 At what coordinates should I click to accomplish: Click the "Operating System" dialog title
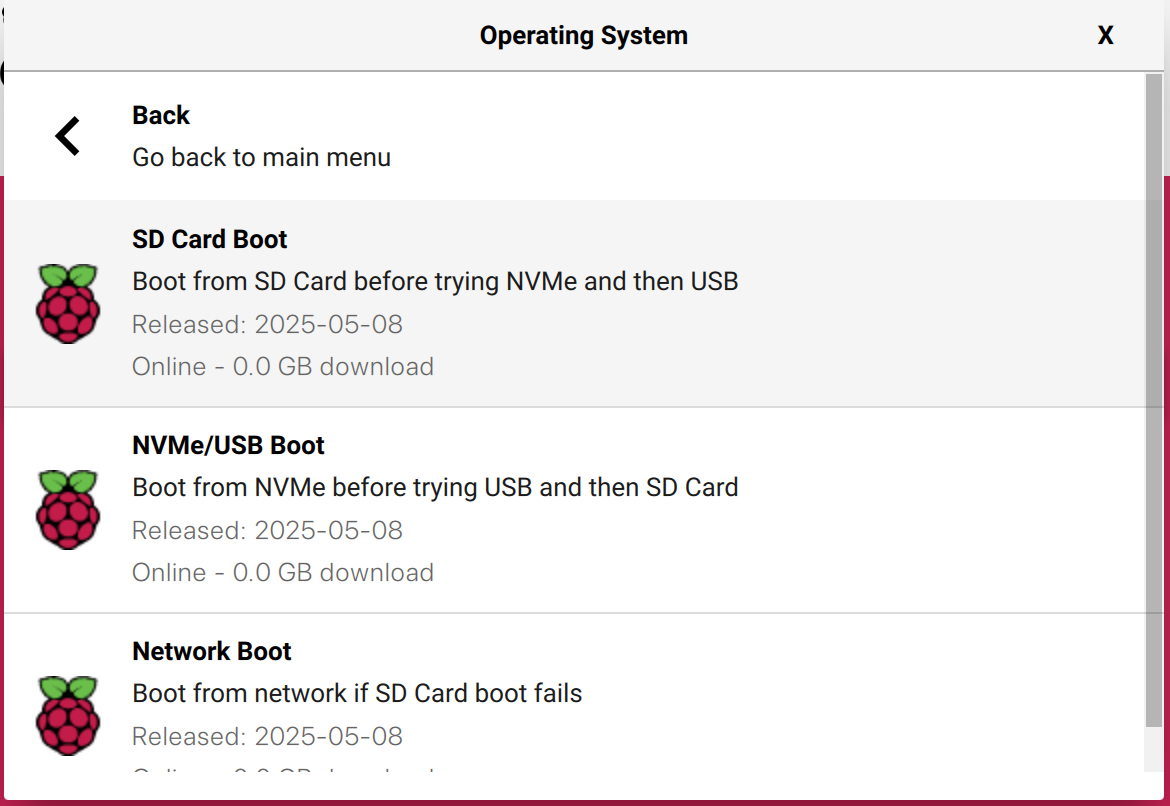pos(584,36)
